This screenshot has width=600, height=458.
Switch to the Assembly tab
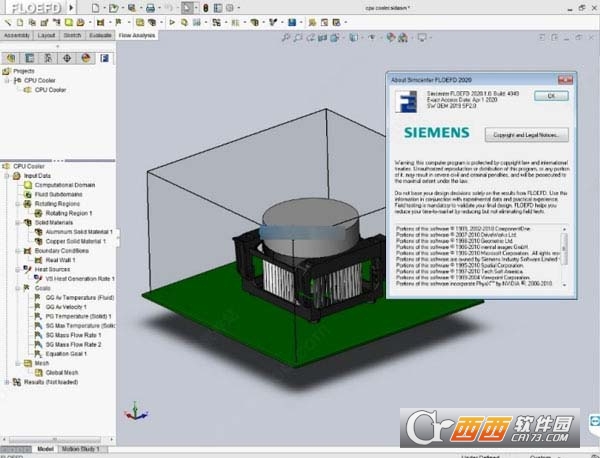[x=16, y=35]
